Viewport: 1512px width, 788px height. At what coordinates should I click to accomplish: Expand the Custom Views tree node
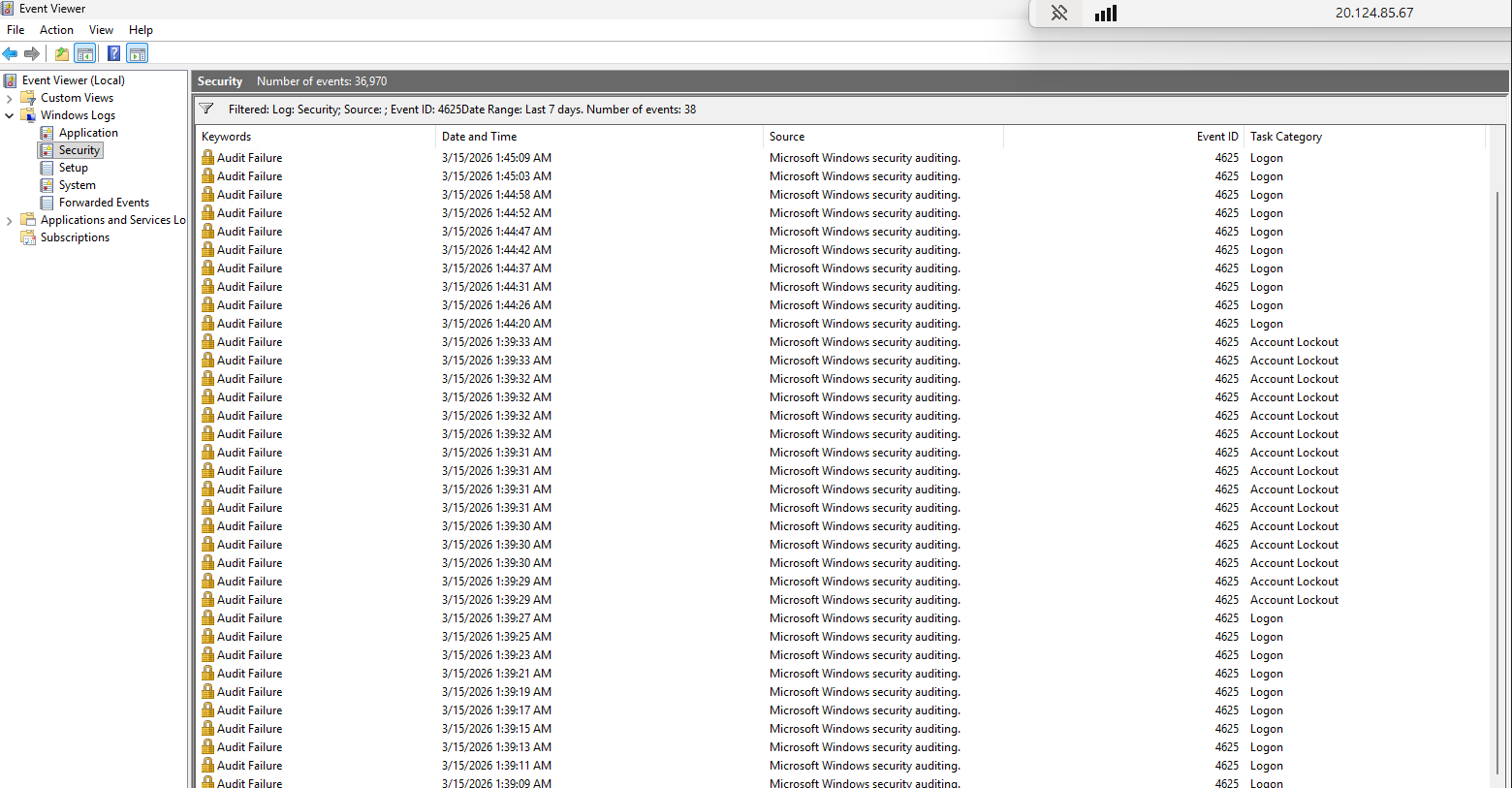[x=10, y=97]
